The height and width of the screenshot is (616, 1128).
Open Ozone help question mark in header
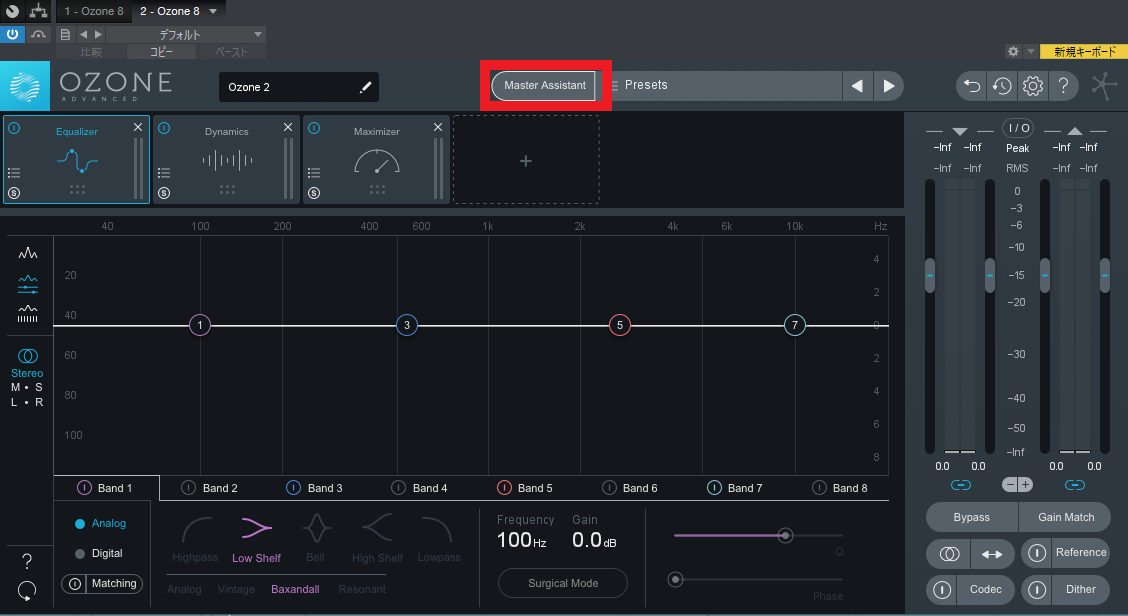1063,86
